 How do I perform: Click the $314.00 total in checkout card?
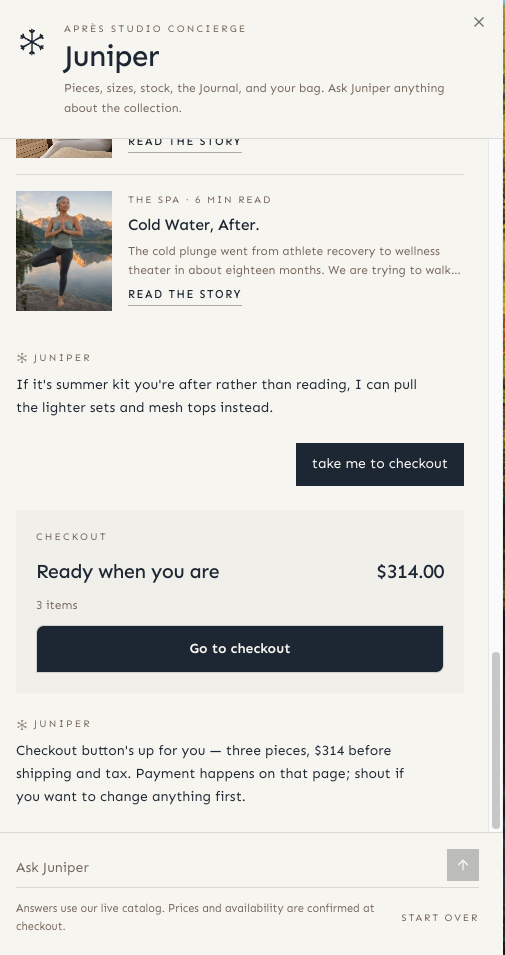click(410, 572)
